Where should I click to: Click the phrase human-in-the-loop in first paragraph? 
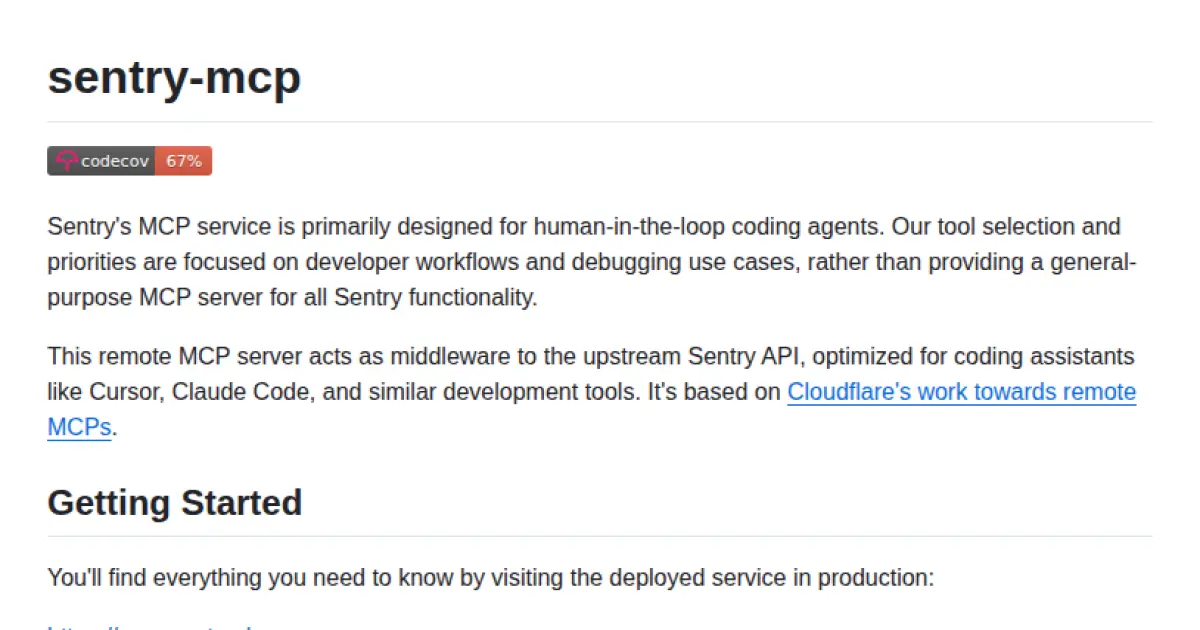618,227
